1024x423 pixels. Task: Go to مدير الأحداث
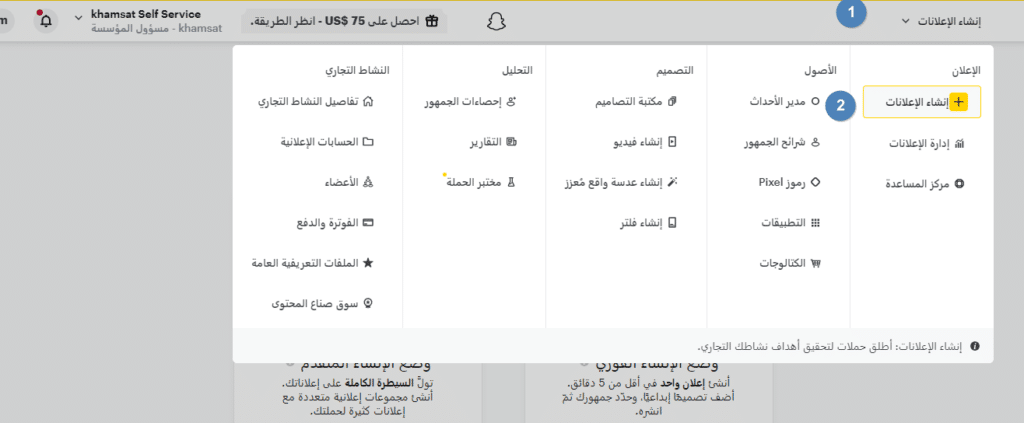pyautogui.click(x=784, y=102)
